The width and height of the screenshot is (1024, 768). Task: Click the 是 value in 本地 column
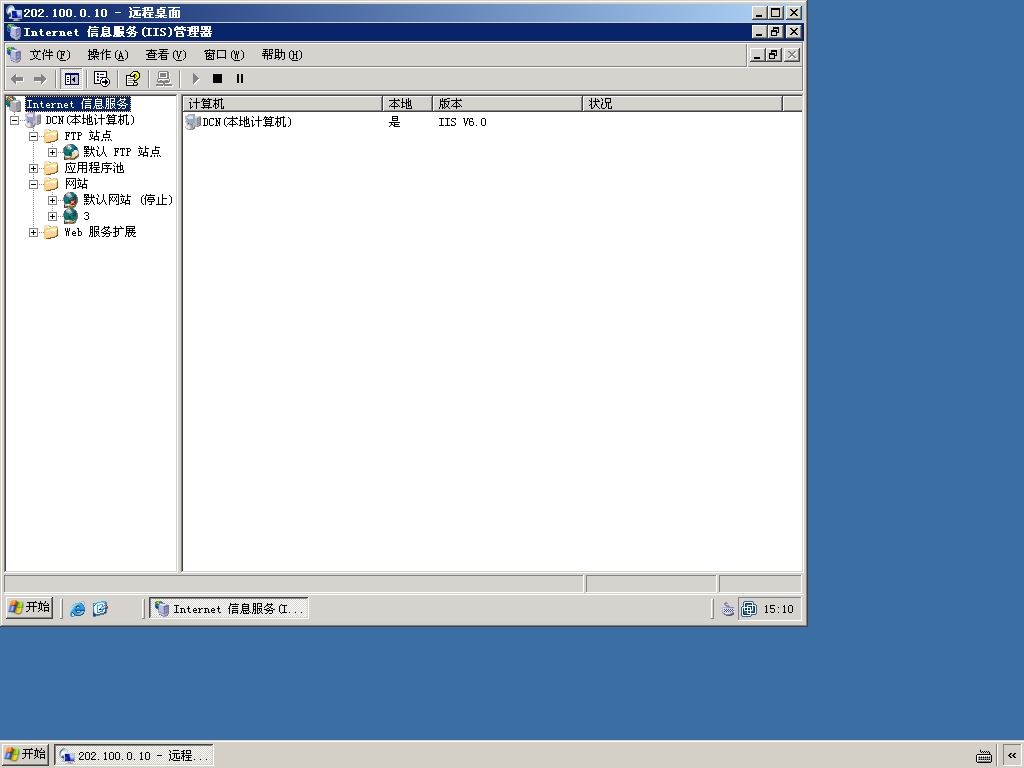pyautogui.click(x=394, y=122)
